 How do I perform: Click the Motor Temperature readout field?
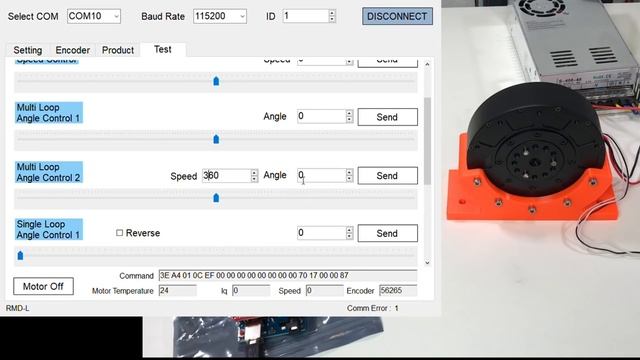point(177,291)
